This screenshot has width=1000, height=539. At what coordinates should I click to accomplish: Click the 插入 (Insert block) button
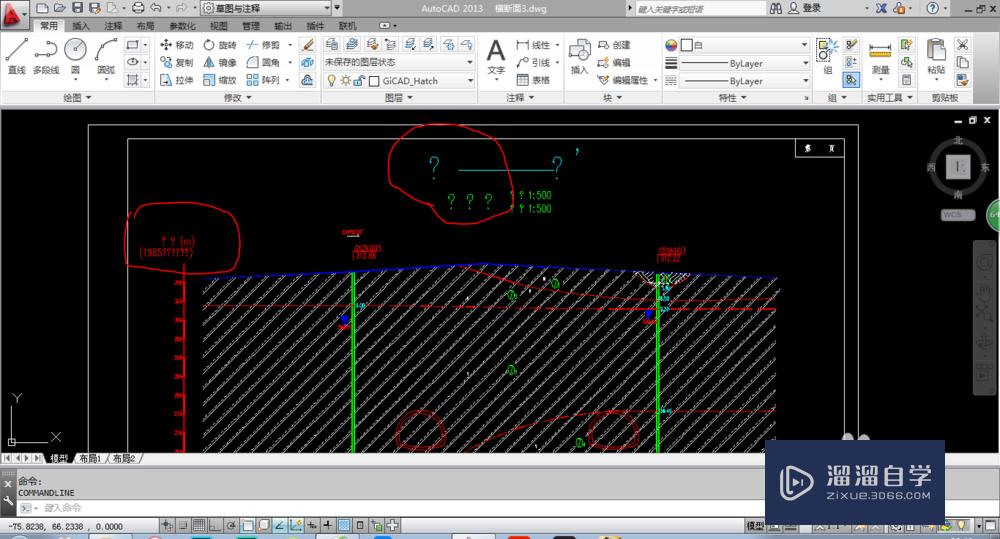579,56
